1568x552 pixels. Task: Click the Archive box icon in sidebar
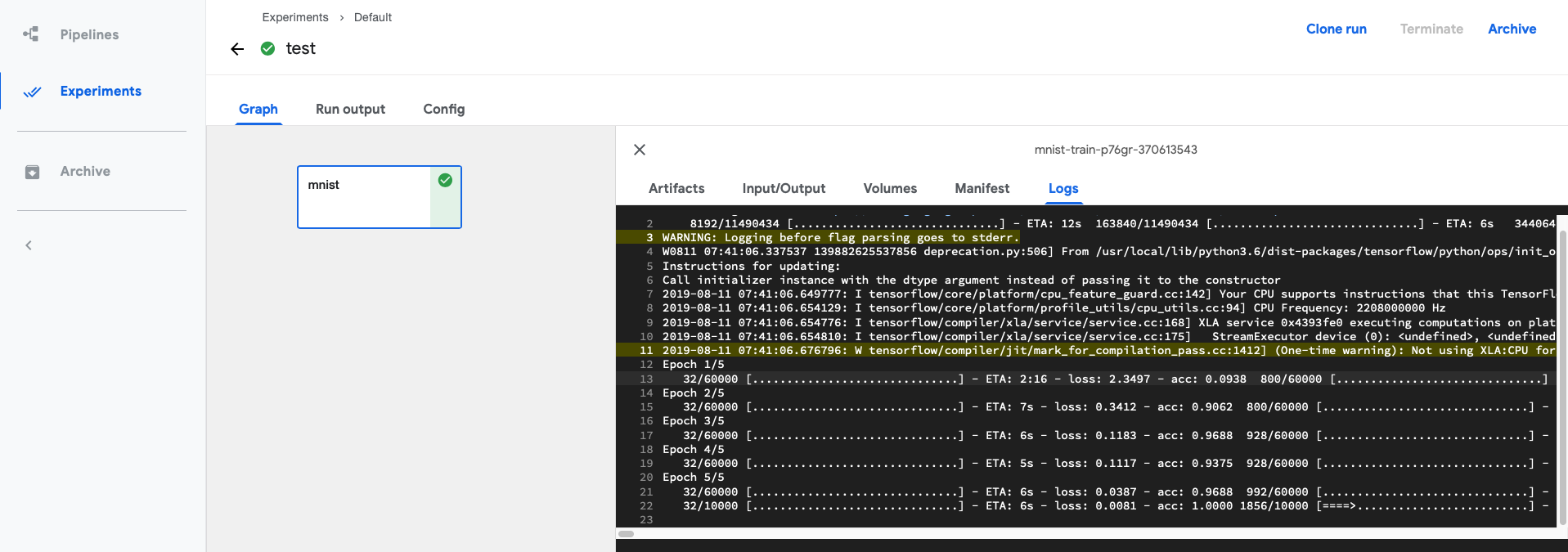32,172
